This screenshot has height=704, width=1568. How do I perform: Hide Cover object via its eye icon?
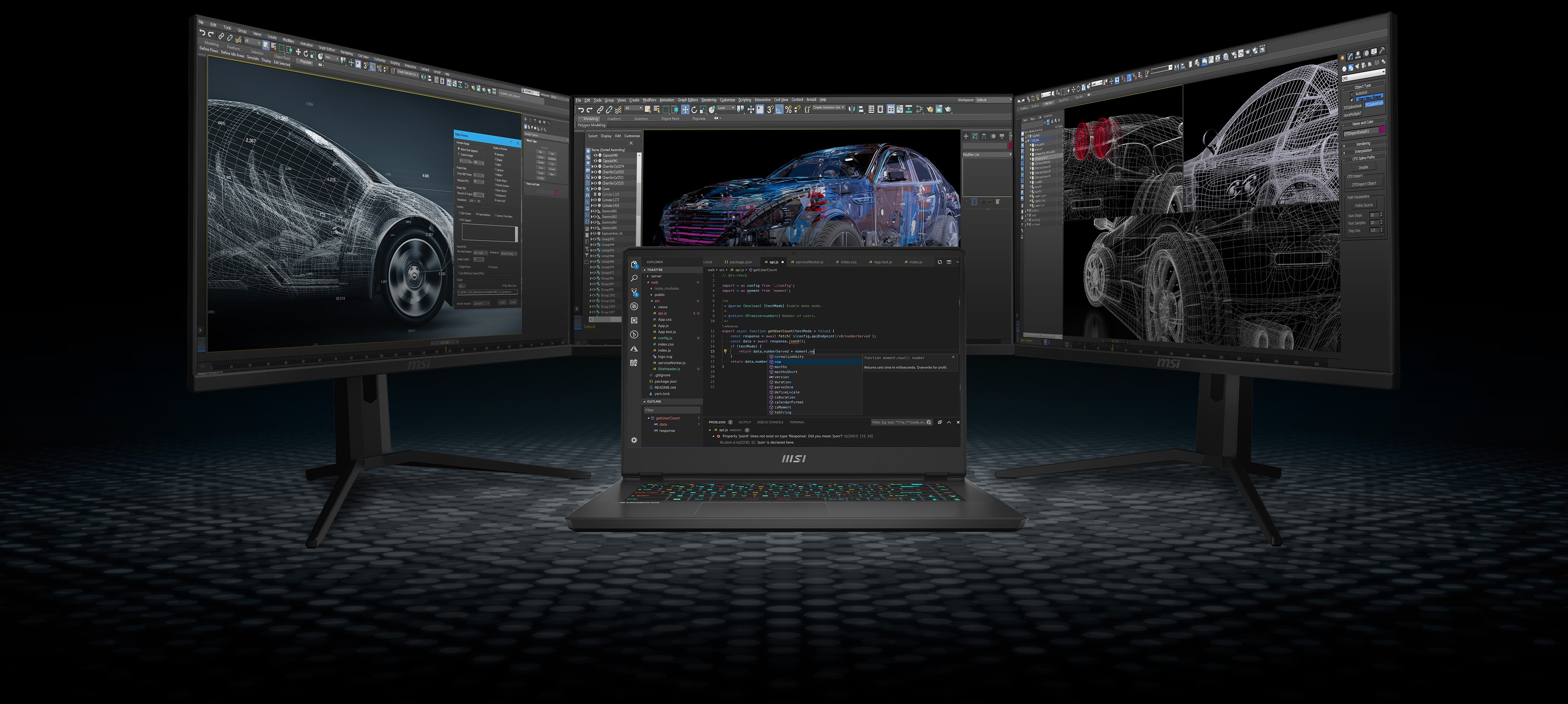[x=595, y=189]
